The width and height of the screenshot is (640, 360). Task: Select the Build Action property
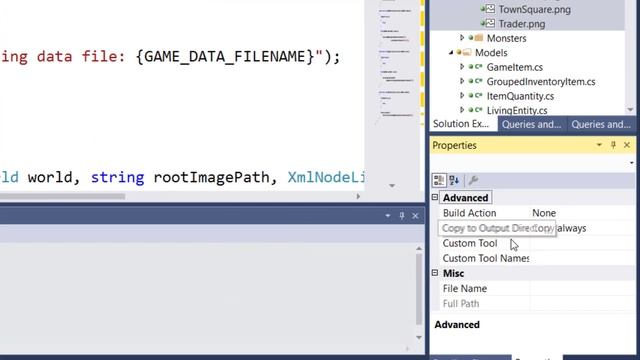click(x=469, y=213)
